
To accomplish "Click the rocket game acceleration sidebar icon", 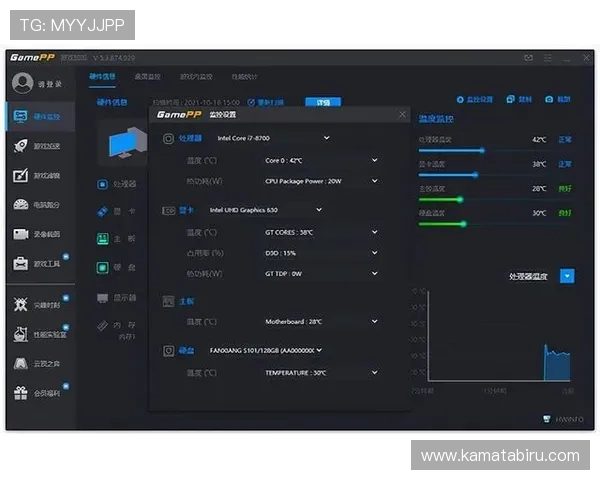I will pyautogui.click(x=21, y=146).
